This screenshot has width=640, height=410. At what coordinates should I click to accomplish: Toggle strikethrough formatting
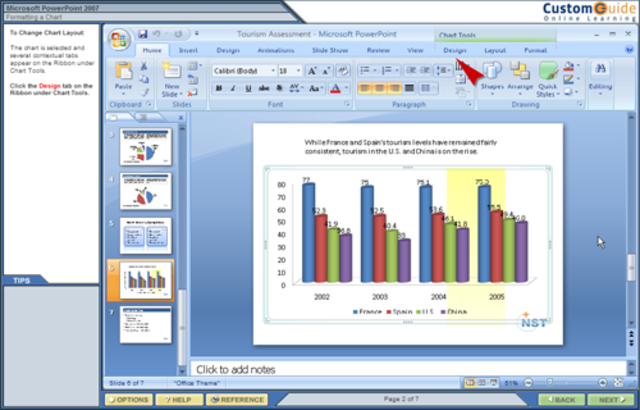264,88
